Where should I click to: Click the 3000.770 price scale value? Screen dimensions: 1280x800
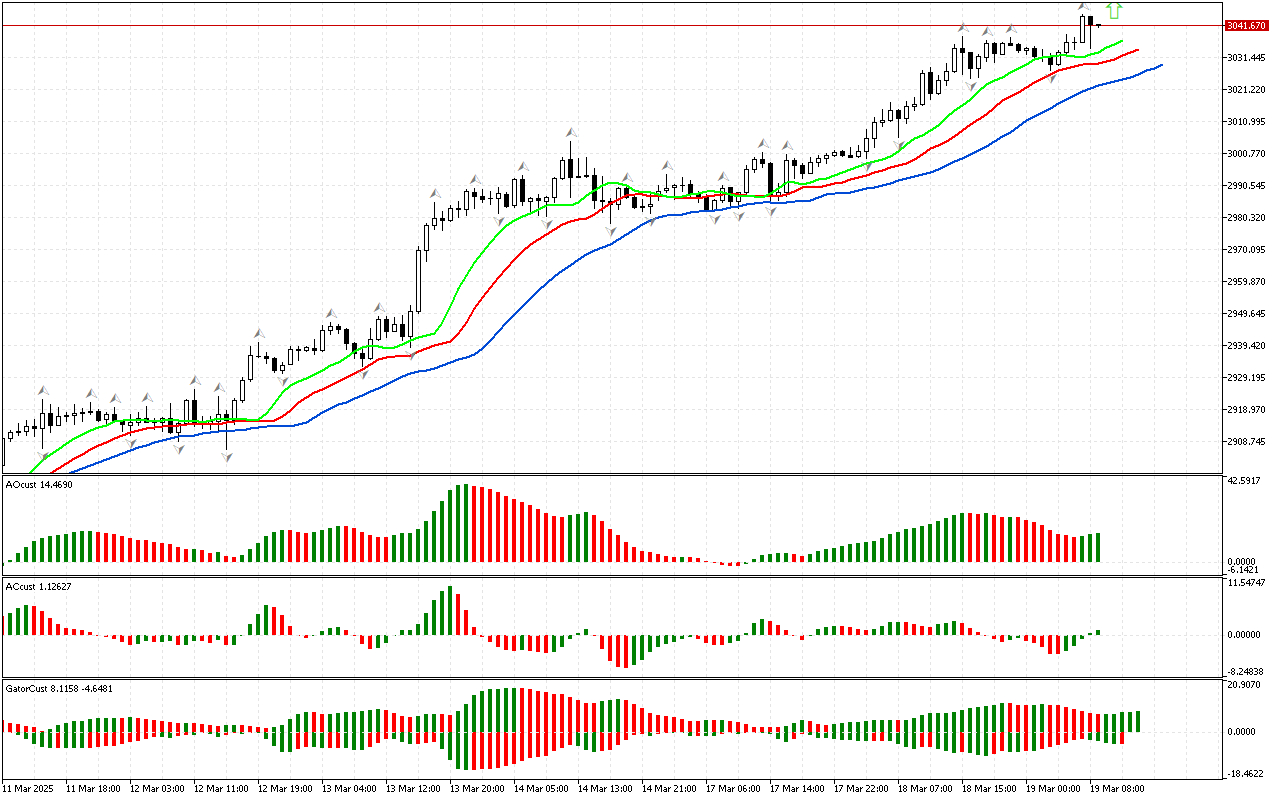point(1249,154)
